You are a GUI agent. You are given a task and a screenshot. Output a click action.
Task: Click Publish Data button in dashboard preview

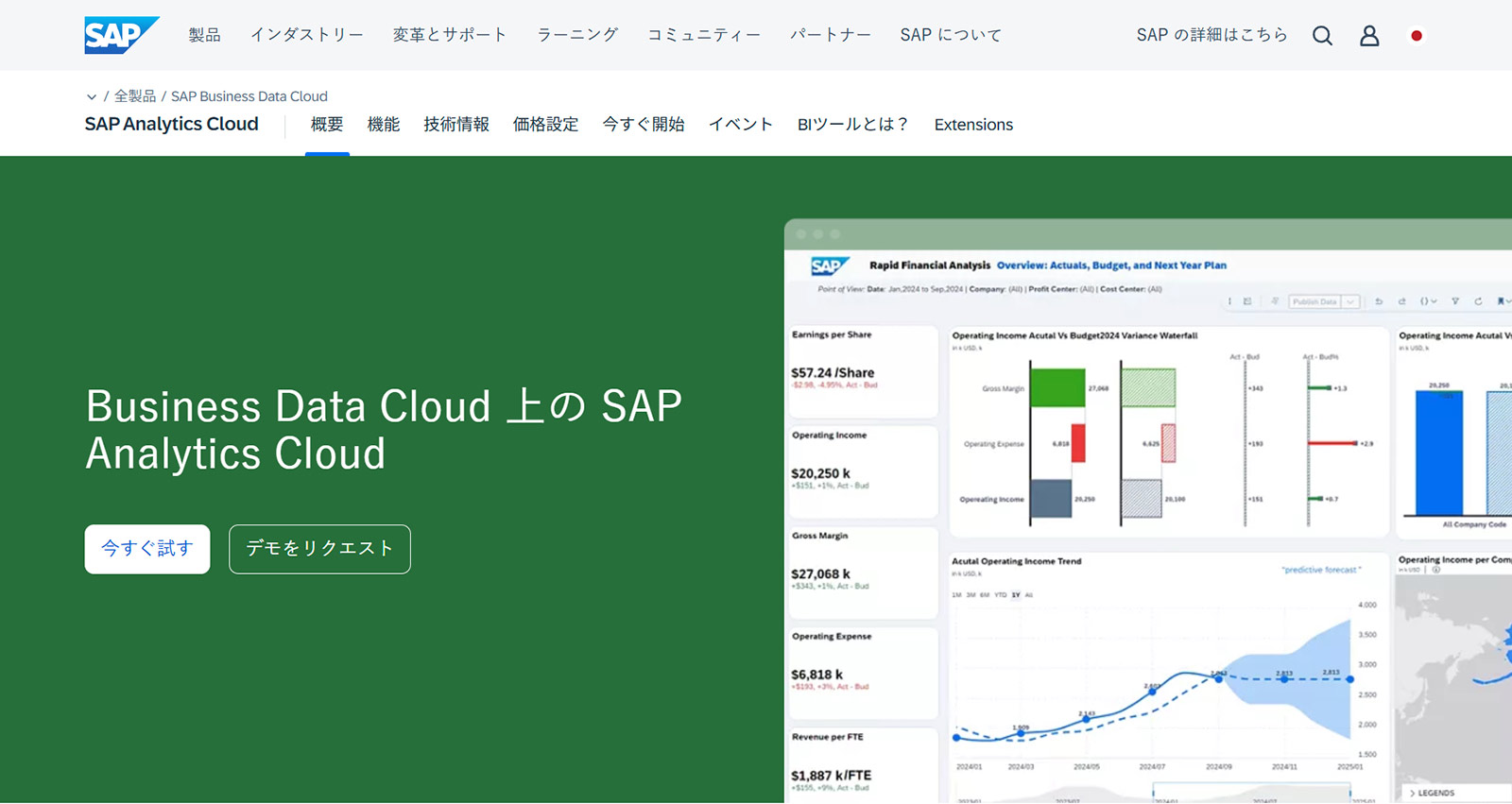tap(1314, 301)
